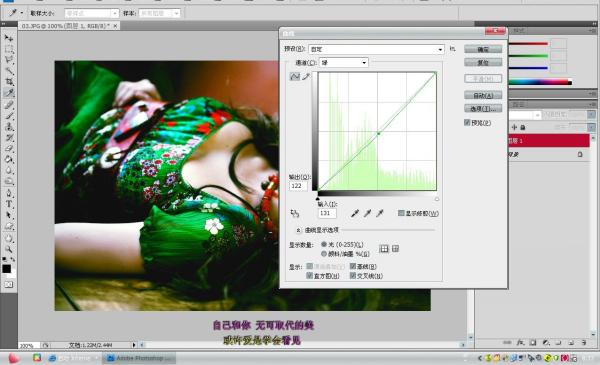Open the Channel dropdown showing green
Viewport: 600px width, 365px height.
(x=344, y=62)
